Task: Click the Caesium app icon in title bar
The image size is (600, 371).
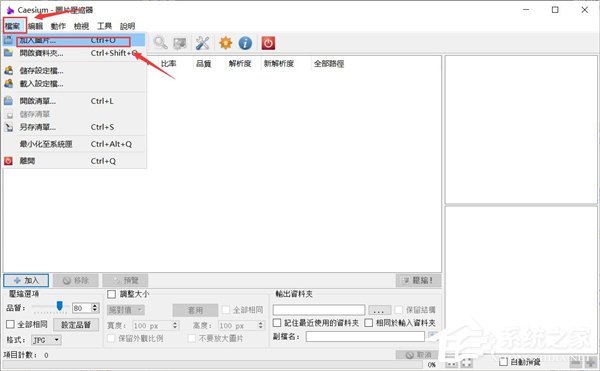Action: pyautogui.click(x=10, y=10)
